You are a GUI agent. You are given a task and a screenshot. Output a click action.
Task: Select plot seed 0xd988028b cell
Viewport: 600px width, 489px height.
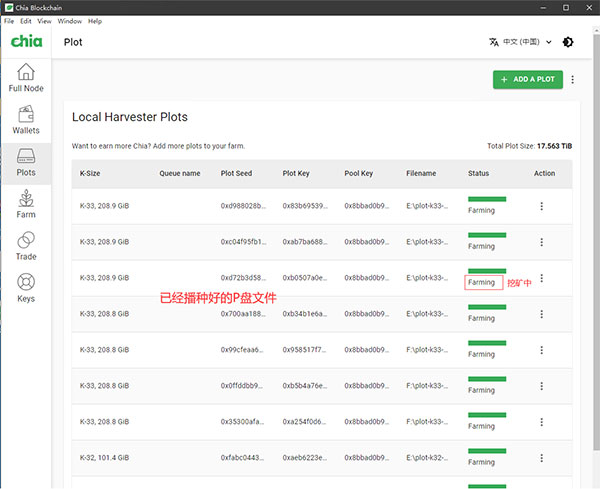tap(243, 206)
